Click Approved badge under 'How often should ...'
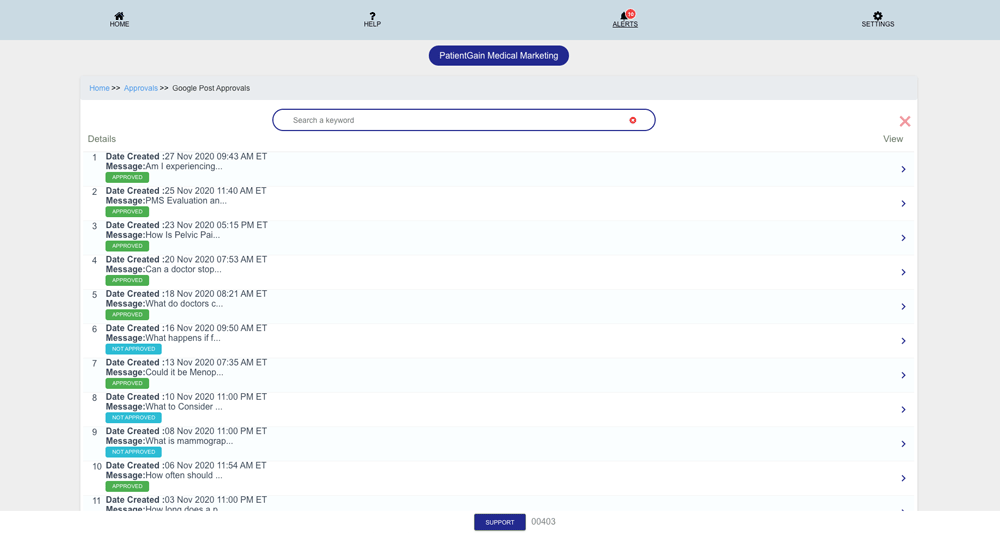1000x533 pixels. pos(127,486)
